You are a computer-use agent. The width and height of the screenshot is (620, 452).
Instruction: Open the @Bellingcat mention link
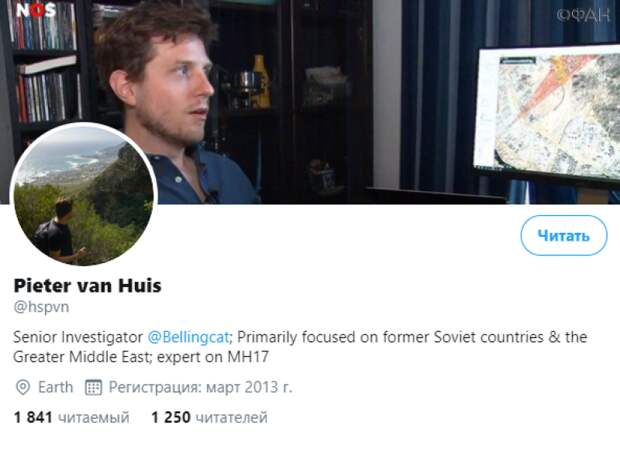pyautogui.click(x=188, y=337)
